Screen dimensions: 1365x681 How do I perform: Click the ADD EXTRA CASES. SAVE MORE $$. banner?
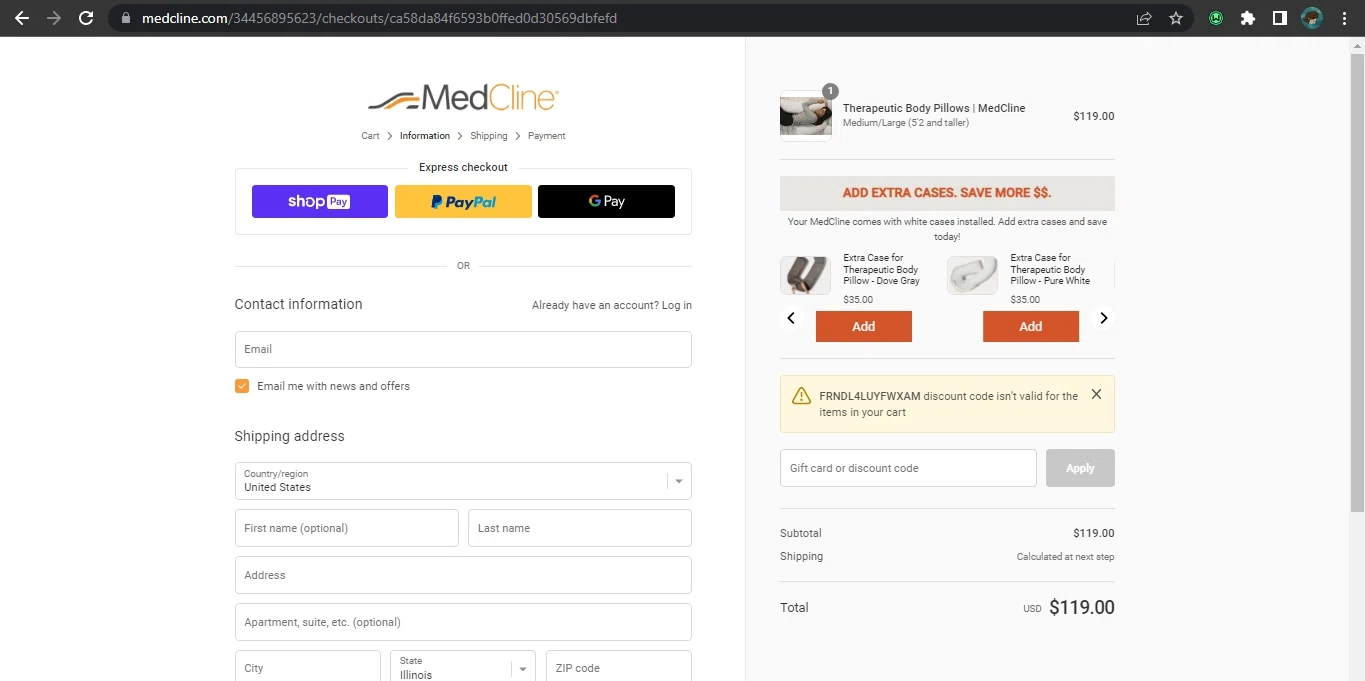pyautogui.click(x=947, y=193)
